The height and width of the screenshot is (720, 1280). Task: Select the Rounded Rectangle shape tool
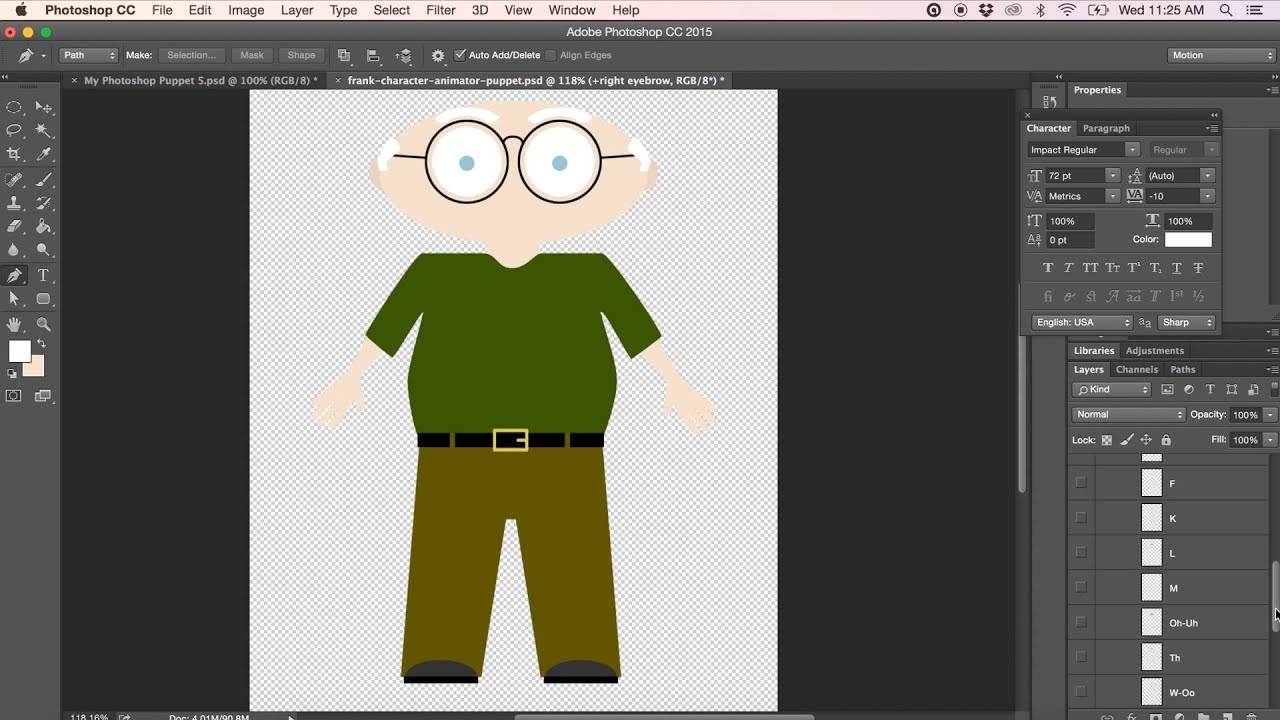point(44,299)
